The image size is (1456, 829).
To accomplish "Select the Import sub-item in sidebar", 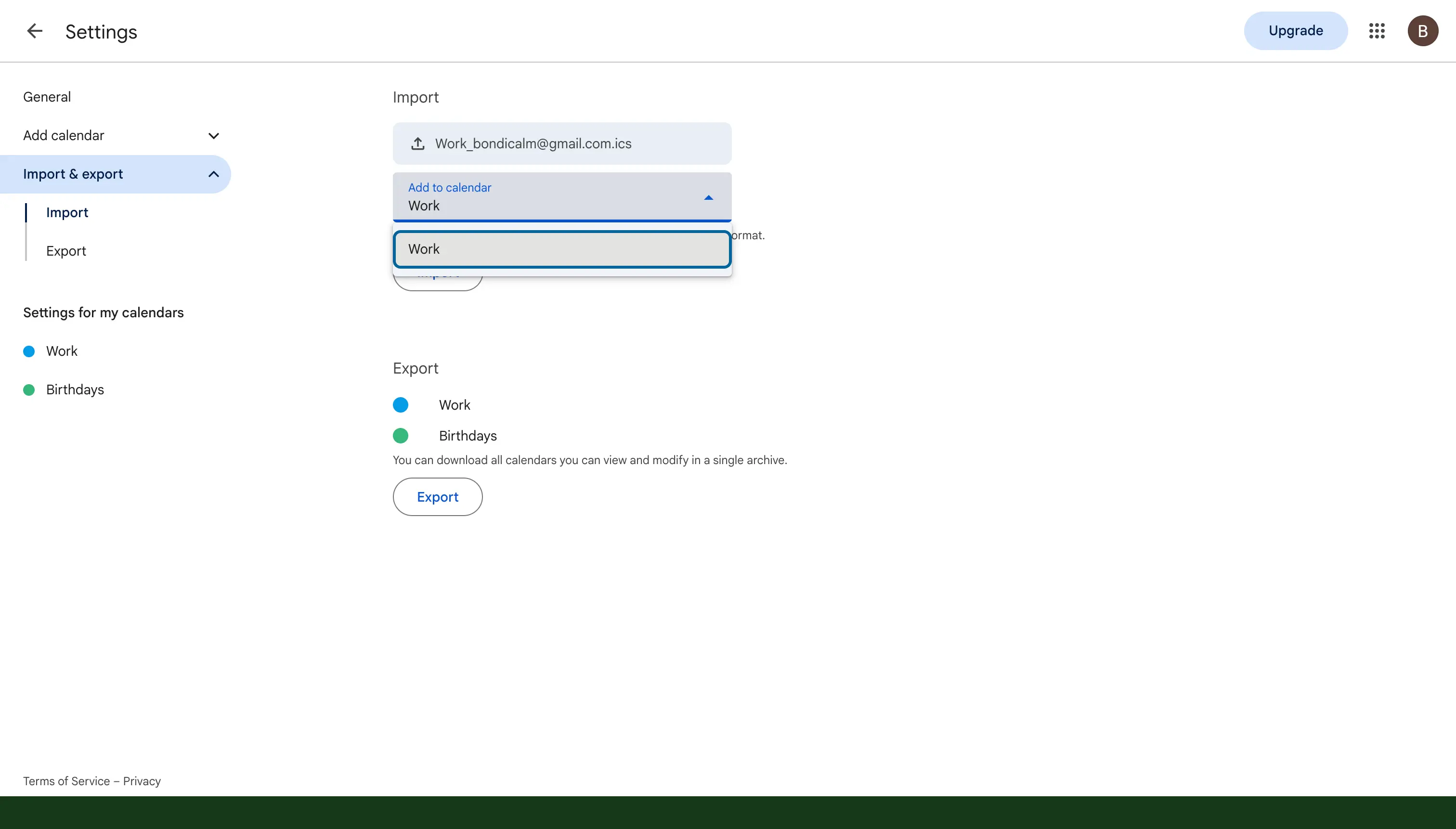I will tap(67, 212).
